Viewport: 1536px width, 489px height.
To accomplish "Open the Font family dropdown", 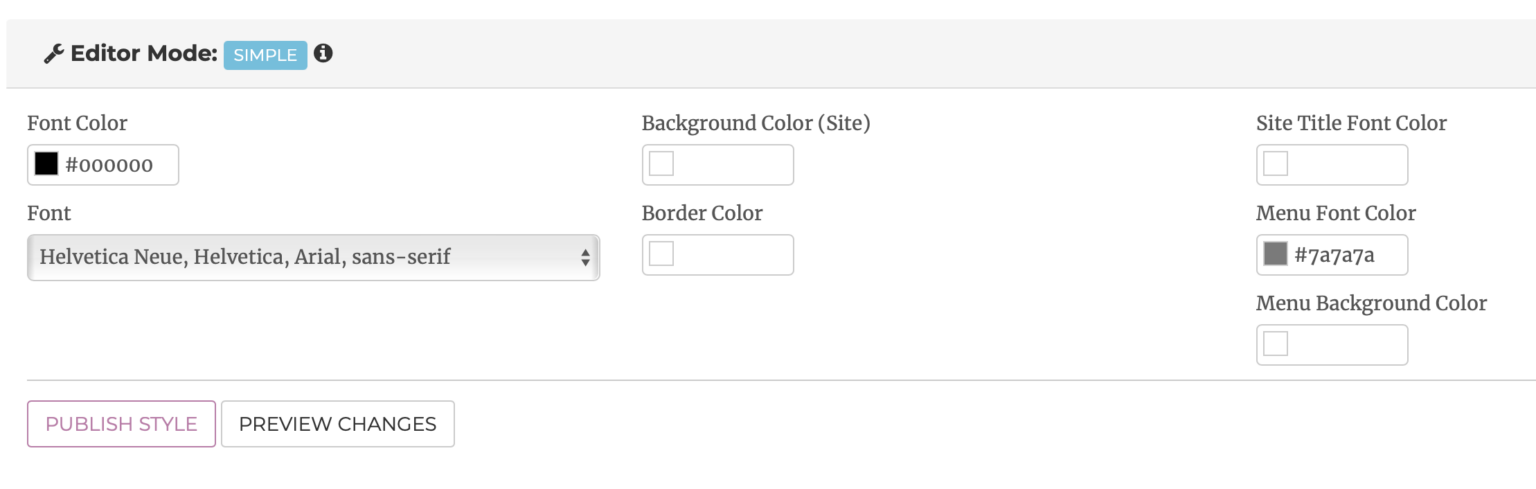I will click(x=300, y=257).
